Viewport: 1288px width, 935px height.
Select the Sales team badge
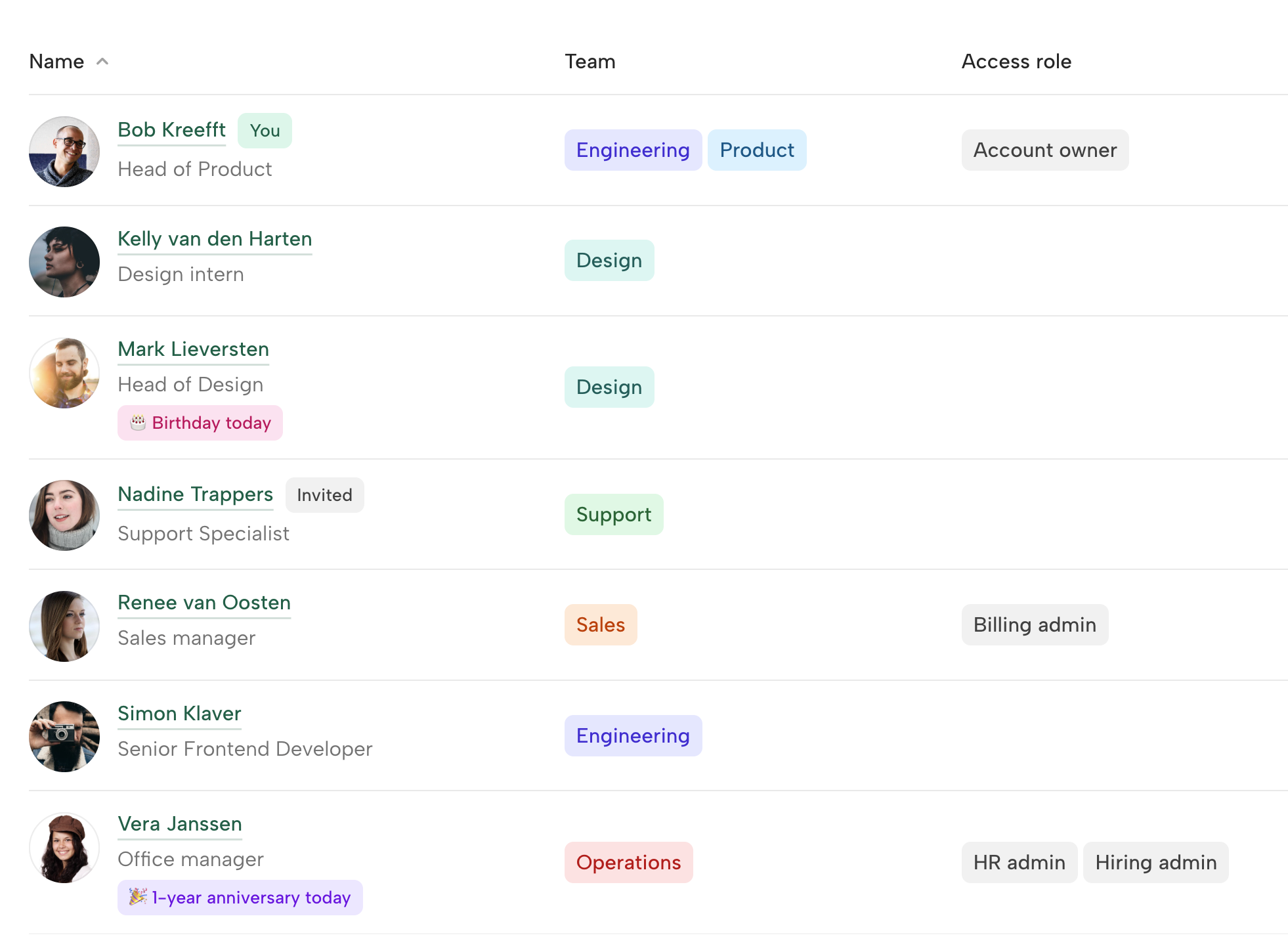600,624
